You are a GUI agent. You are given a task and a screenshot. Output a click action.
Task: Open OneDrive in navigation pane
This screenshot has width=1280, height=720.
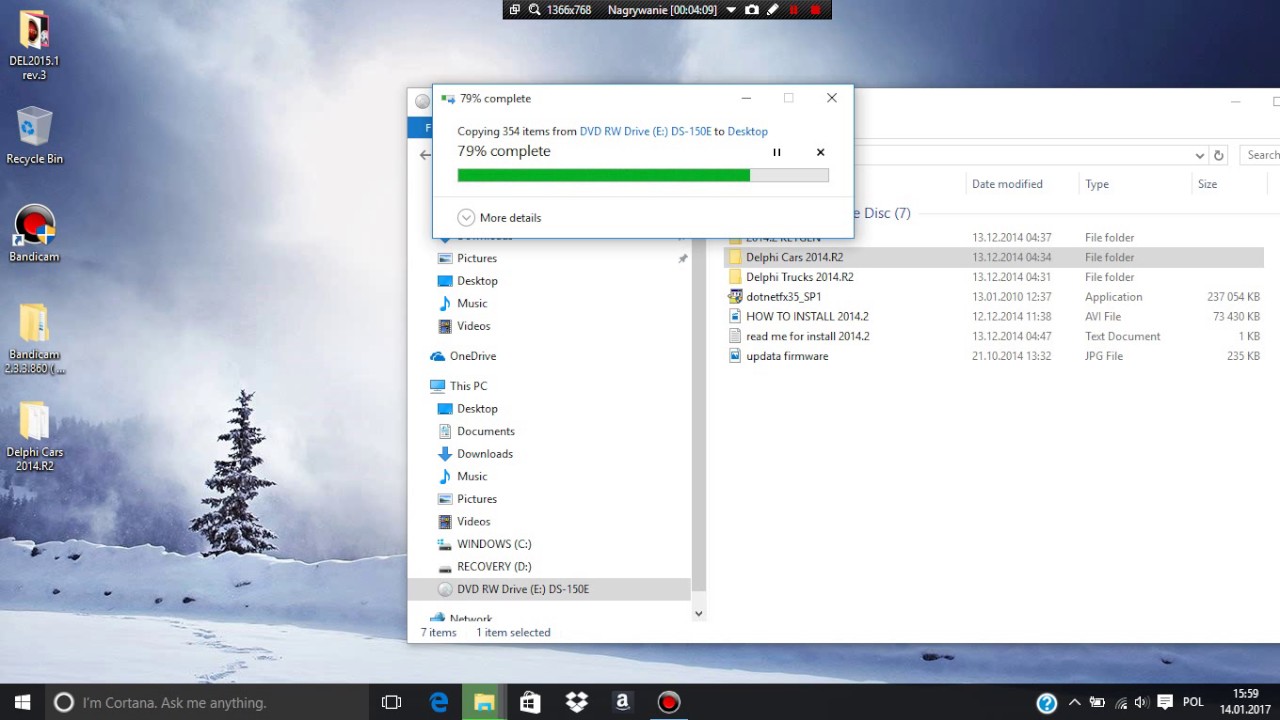tap(463, 356)
